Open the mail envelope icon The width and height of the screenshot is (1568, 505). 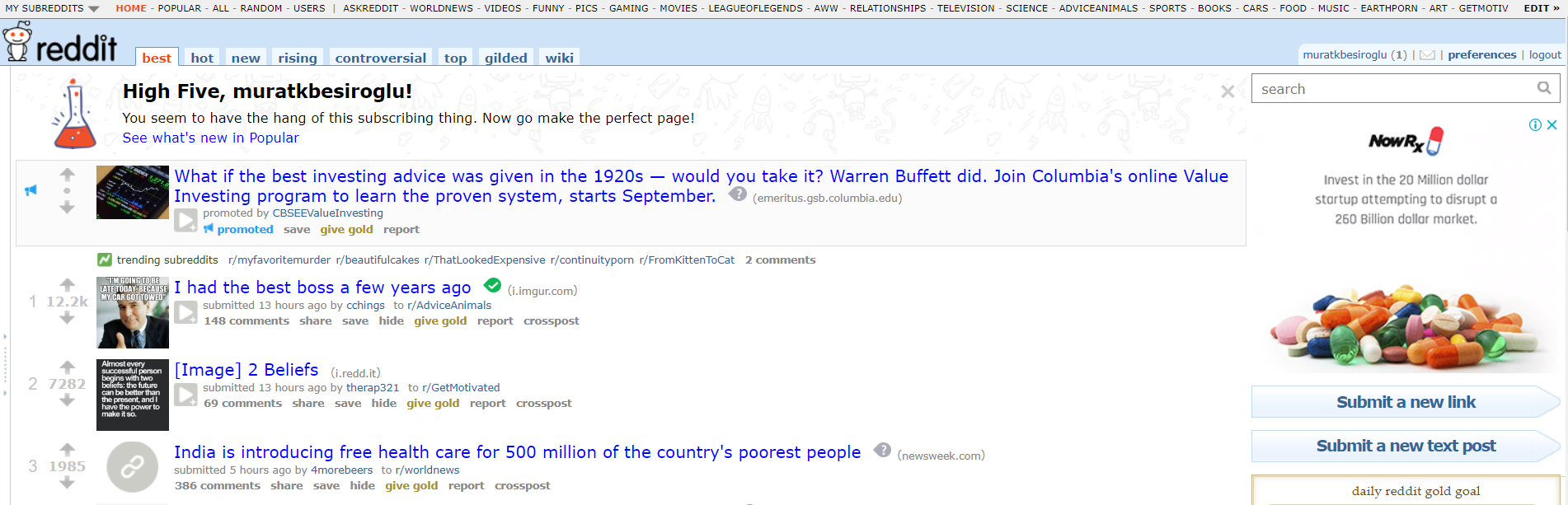(1428, 55)
